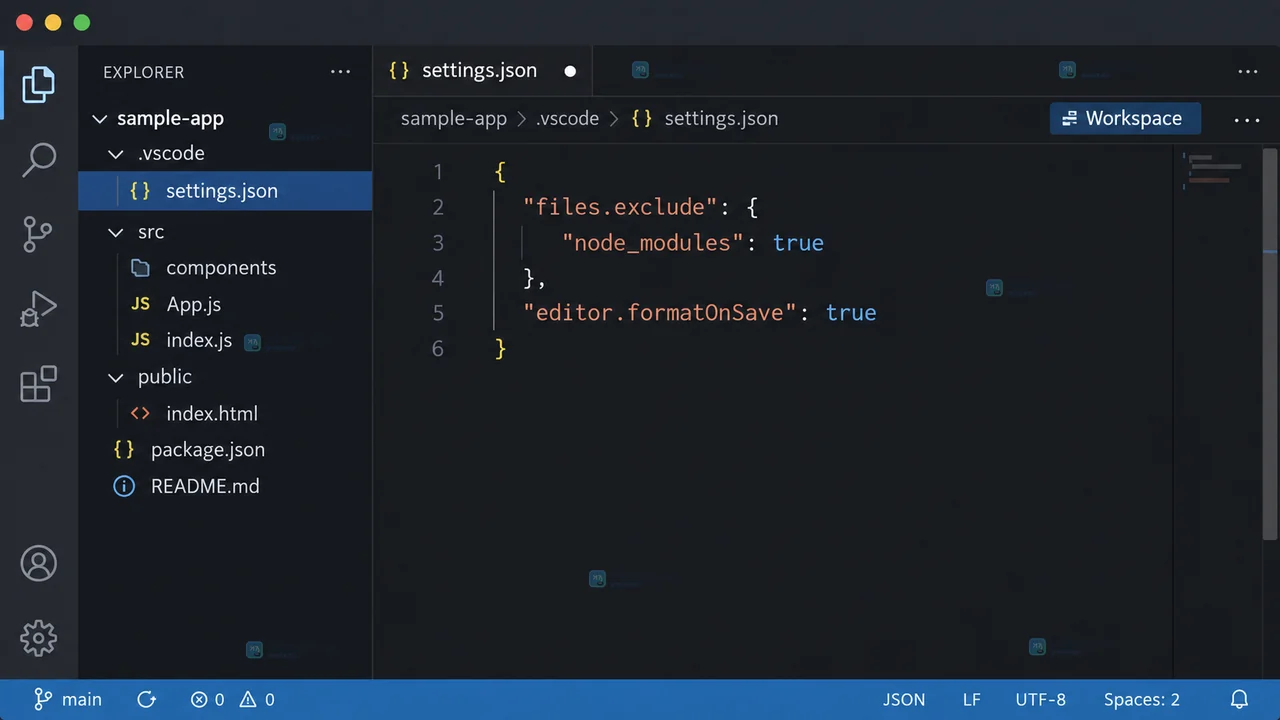Click the JS icon beside App.js

coord(141,304)
